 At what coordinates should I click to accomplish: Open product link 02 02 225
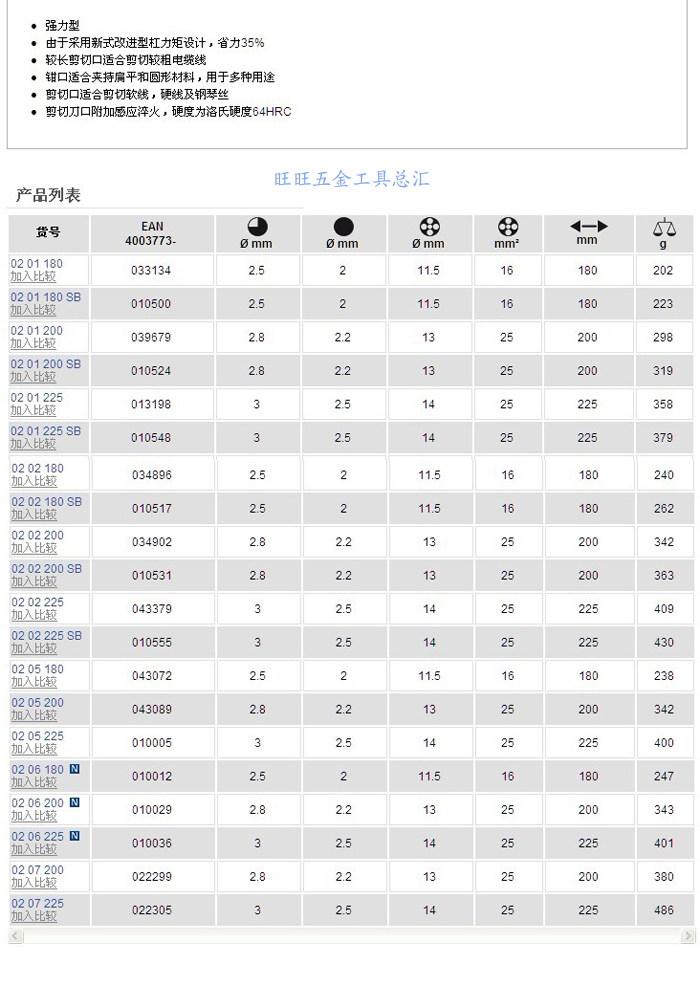tap(37, 602)
